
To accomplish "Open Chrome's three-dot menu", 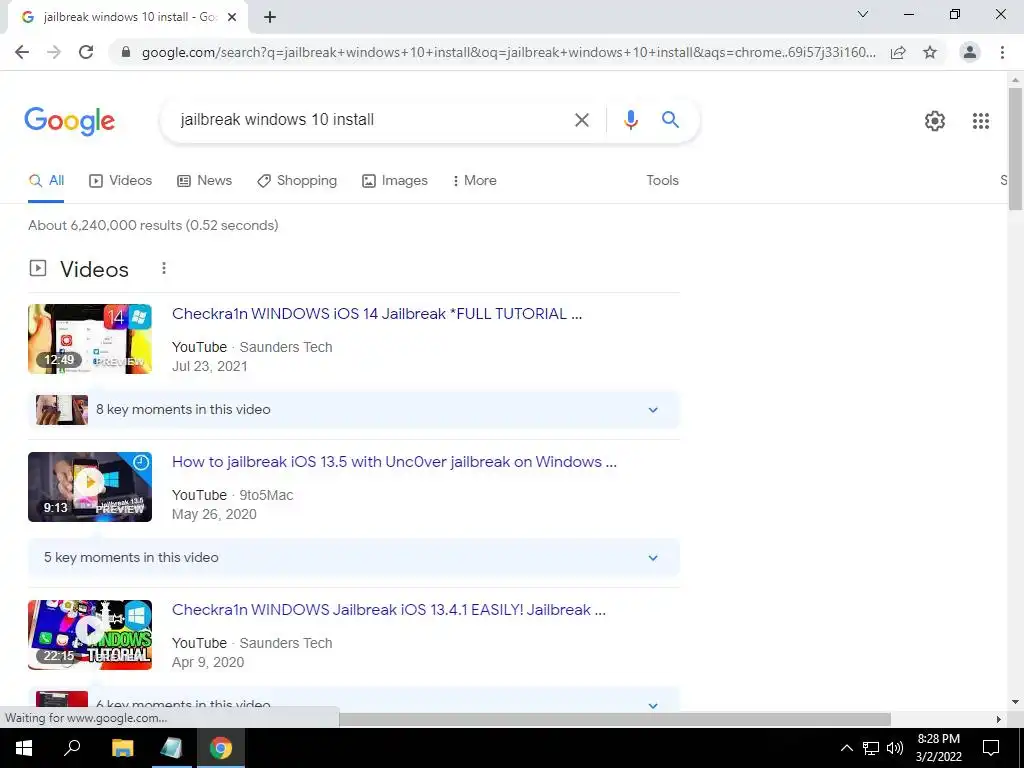I will click(1002, 52).
